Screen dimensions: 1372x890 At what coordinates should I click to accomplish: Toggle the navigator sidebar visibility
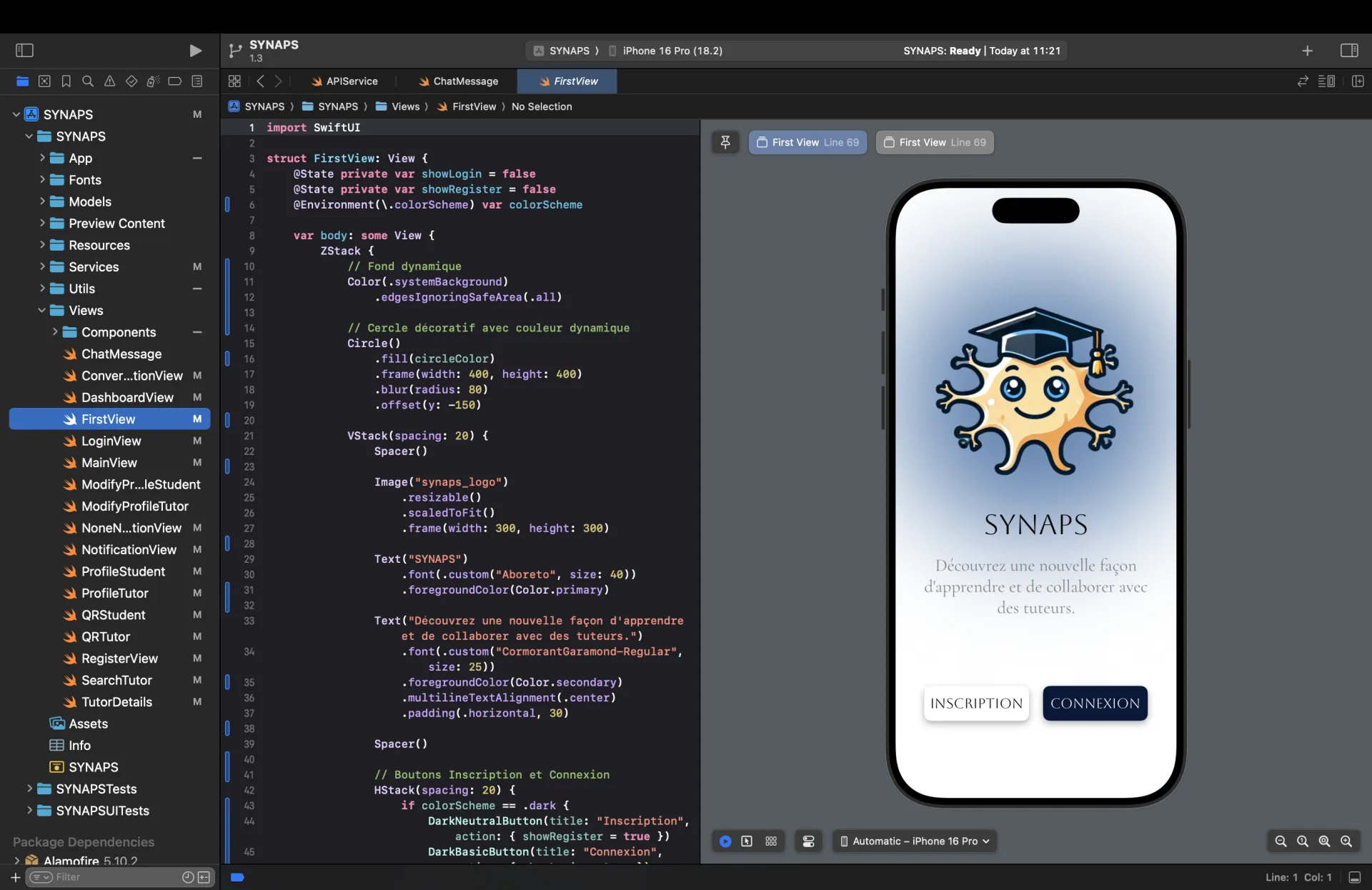[x=24, y=51]
